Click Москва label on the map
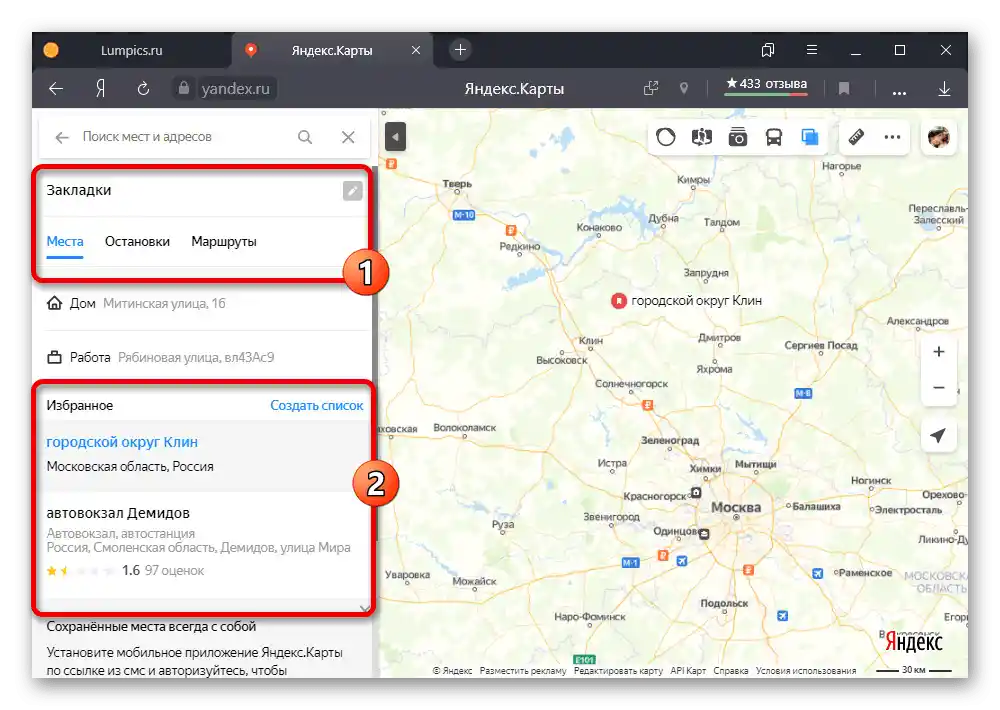Viewport: 1000px width, 710px height. pos(736,508)
